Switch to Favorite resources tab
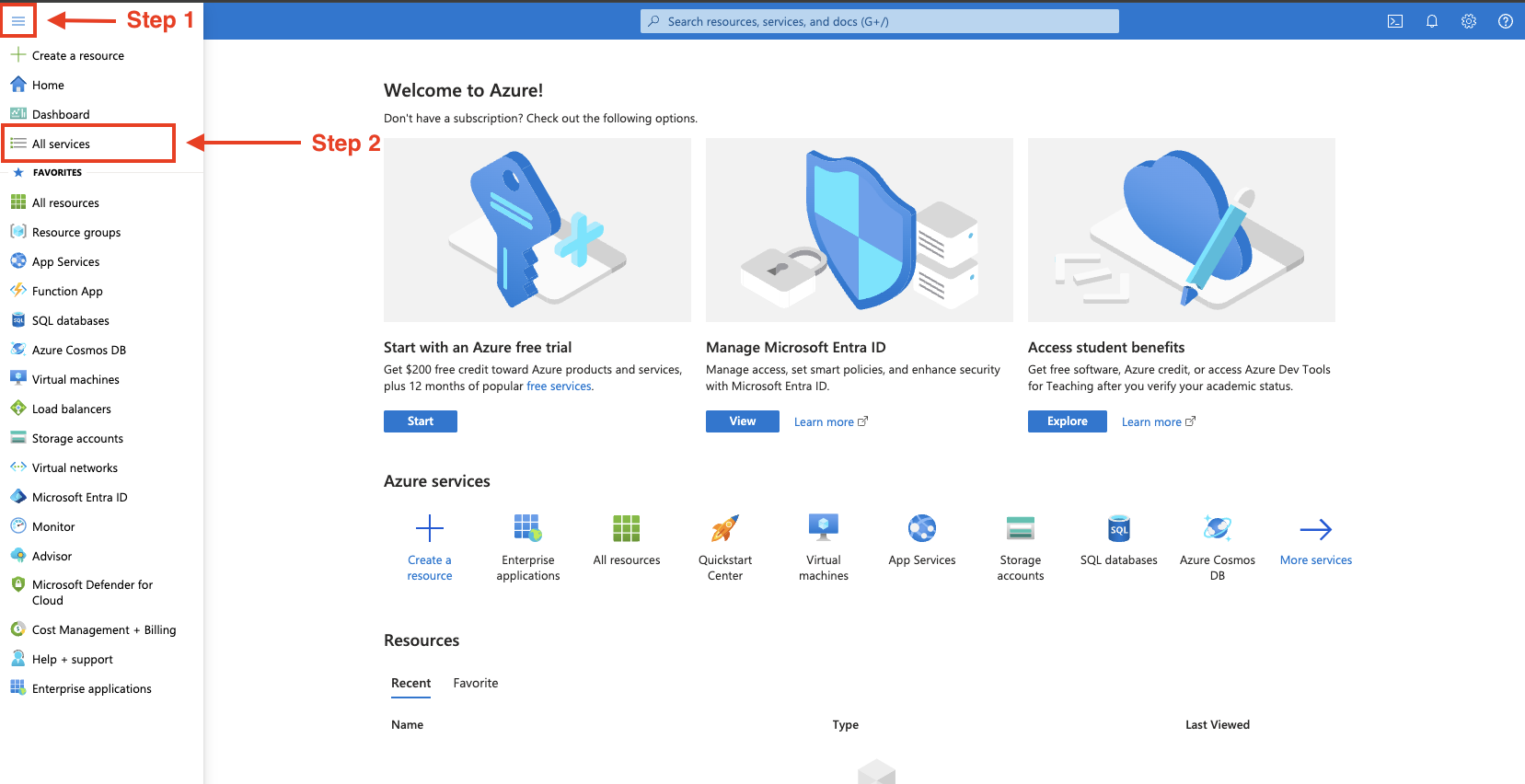 [476, 683]
